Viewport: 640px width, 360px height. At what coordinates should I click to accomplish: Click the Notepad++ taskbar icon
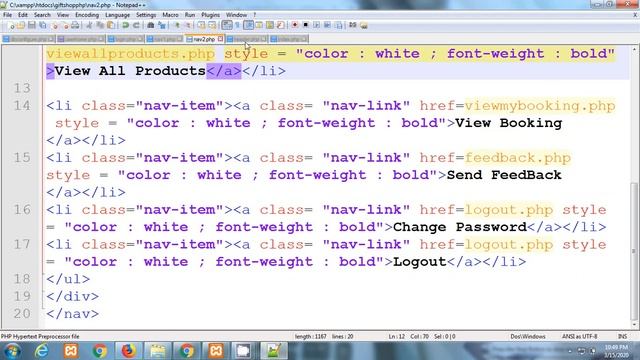[x=273, y=351]
